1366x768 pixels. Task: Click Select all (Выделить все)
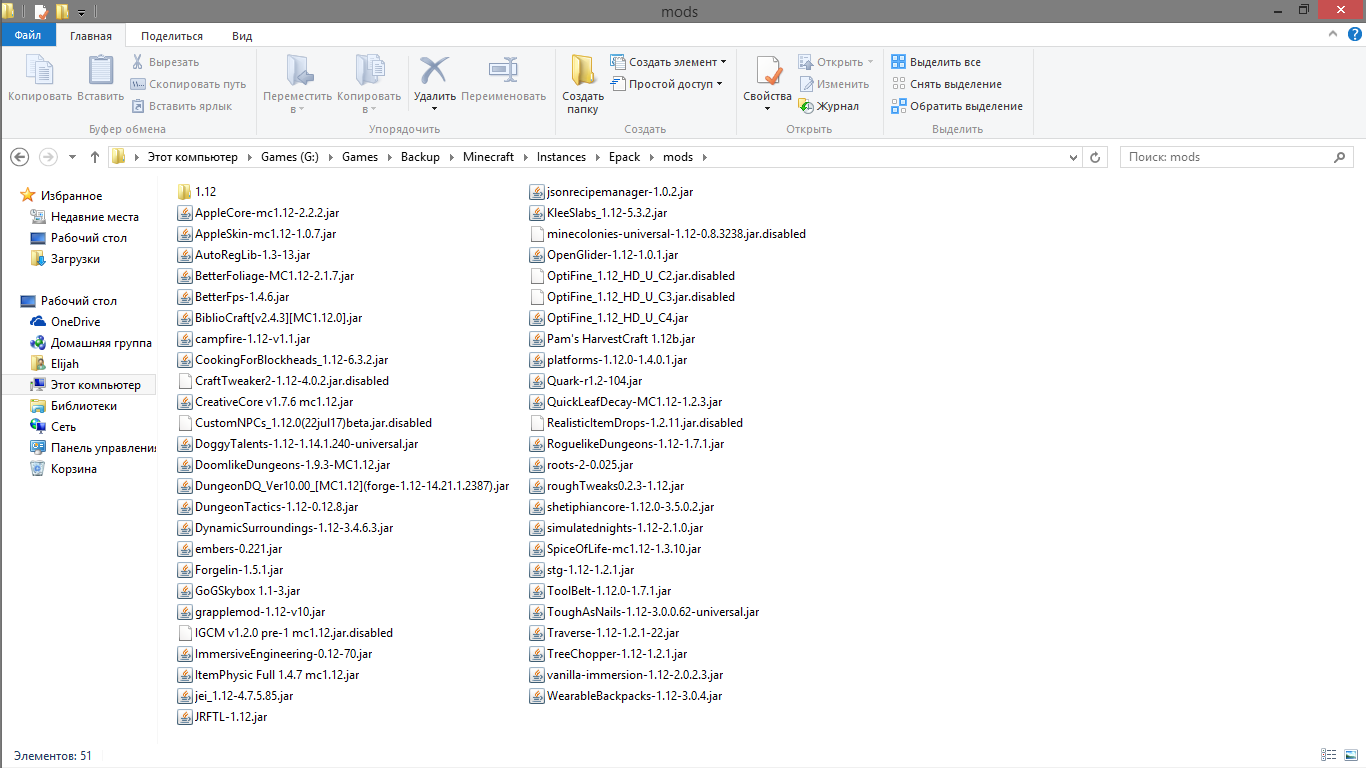[x=936, y=62]
